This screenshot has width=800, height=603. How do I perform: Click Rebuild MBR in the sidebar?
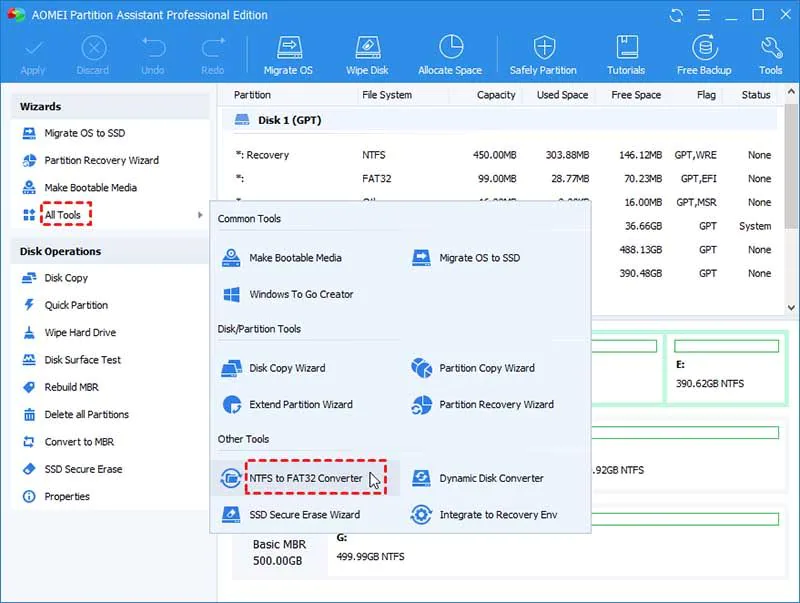(x=72, y=387)
